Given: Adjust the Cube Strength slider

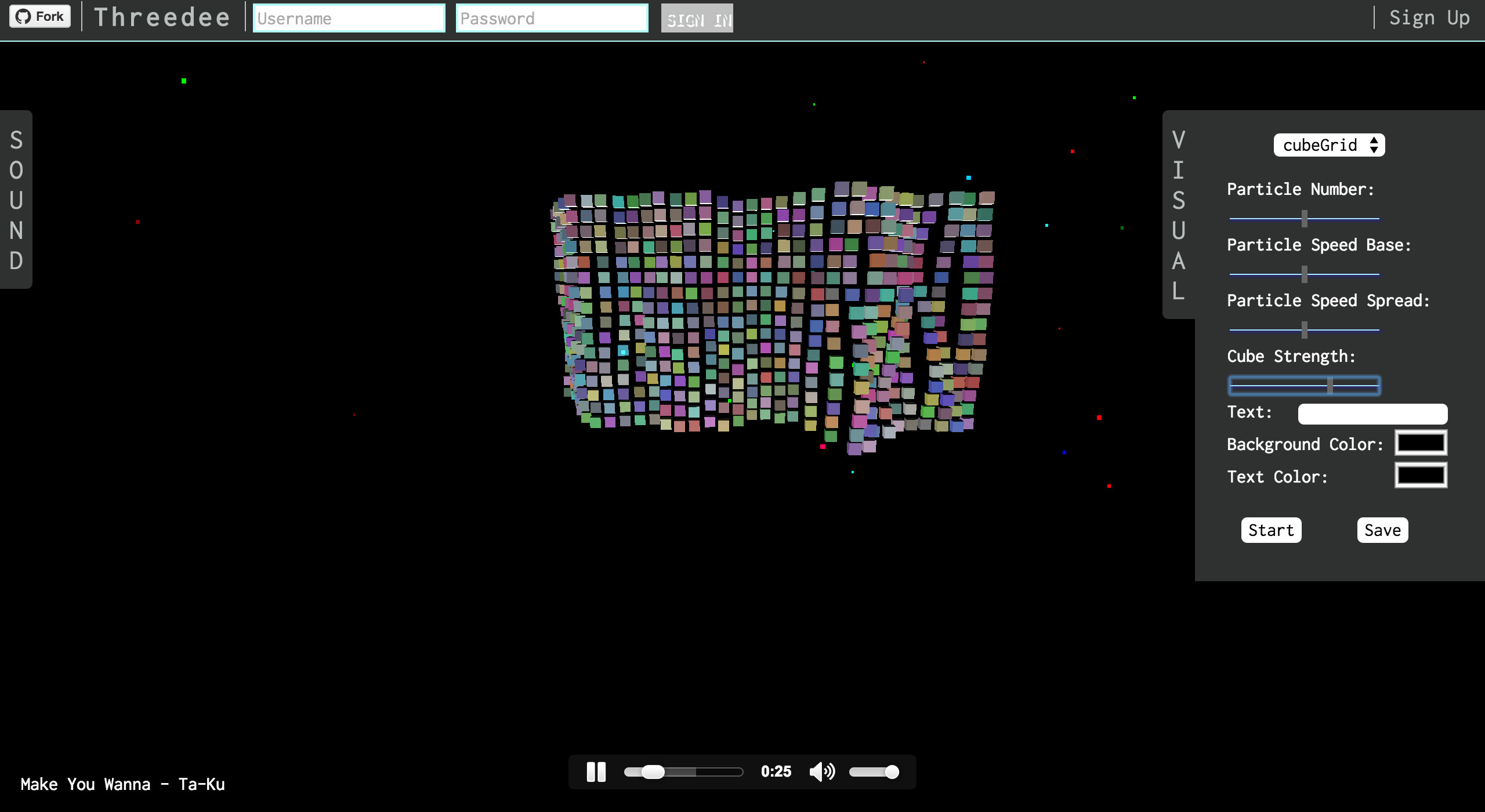Looking at the screenshot, I should [1305, 385].
